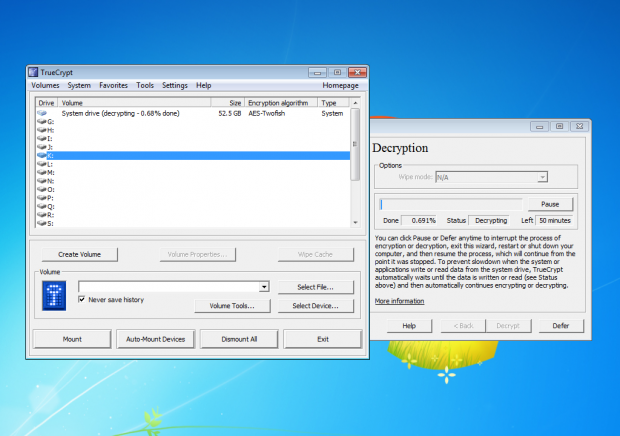Screen dimensions: 620x436
Task: Click the Decrypt button in wizard
Action: pyautogui.click(x=508, y=326)
